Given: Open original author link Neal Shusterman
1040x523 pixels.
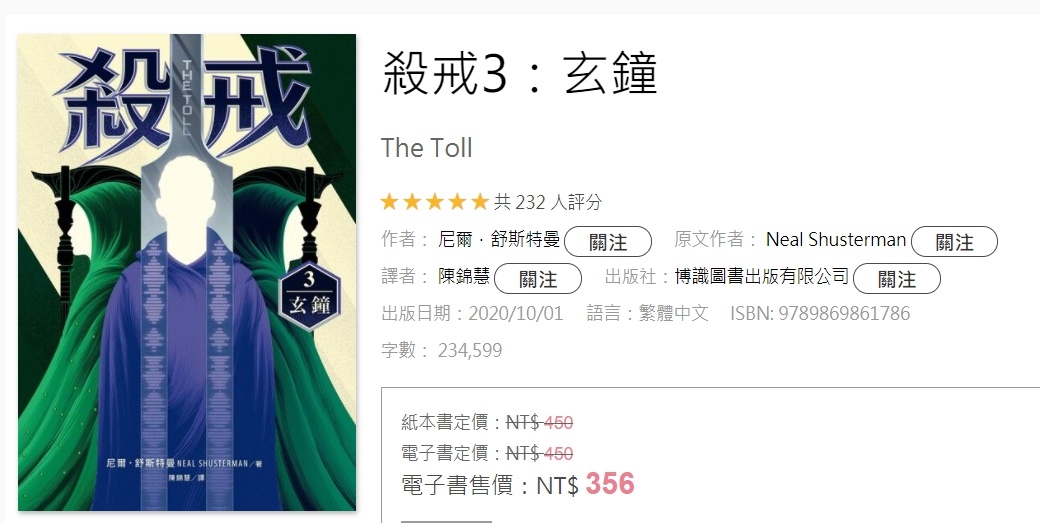Looking at the screenshot, I should (836, 239).
